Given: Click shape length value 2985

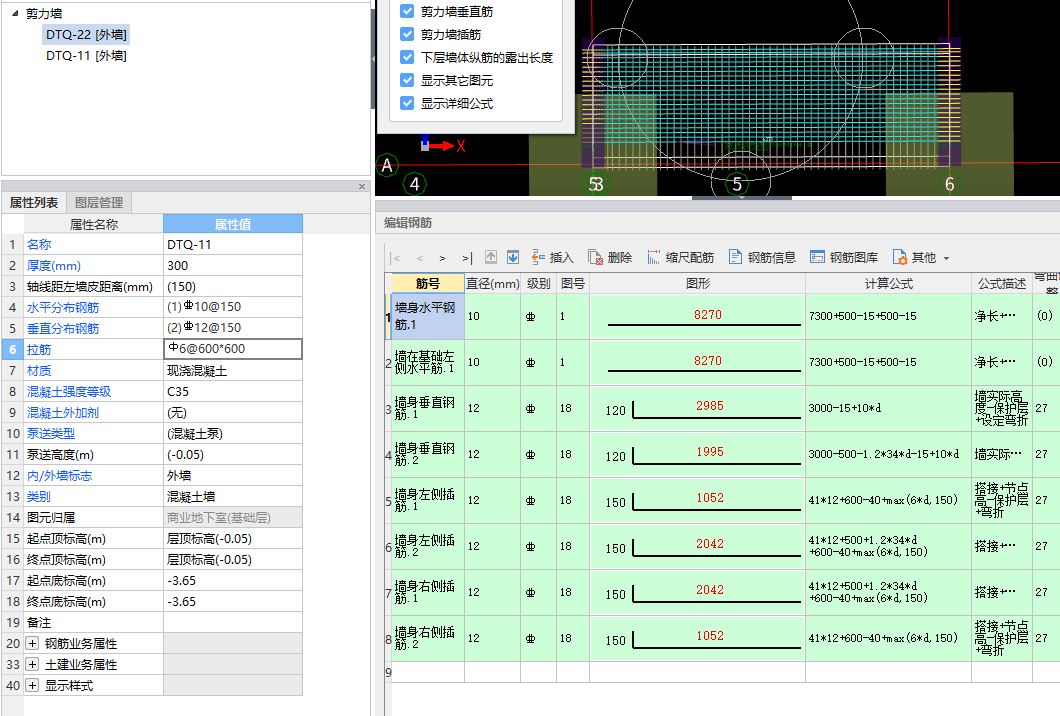Looking at the screenshot, I should tap(710, 406).
